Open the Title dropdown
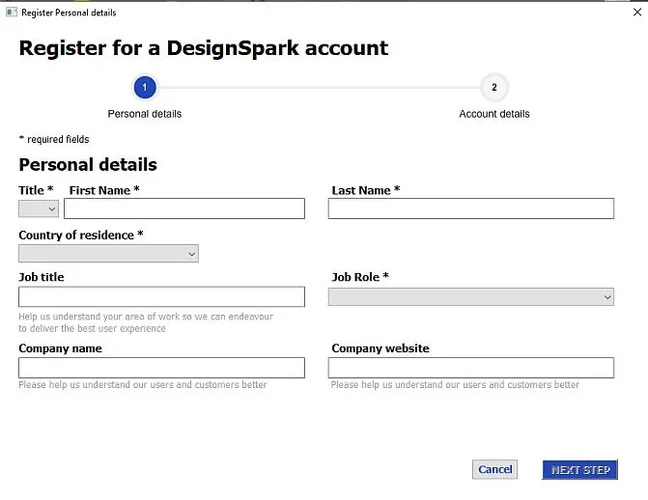The height and width of the screenshot is (500, 648). (x=39, y=208)
